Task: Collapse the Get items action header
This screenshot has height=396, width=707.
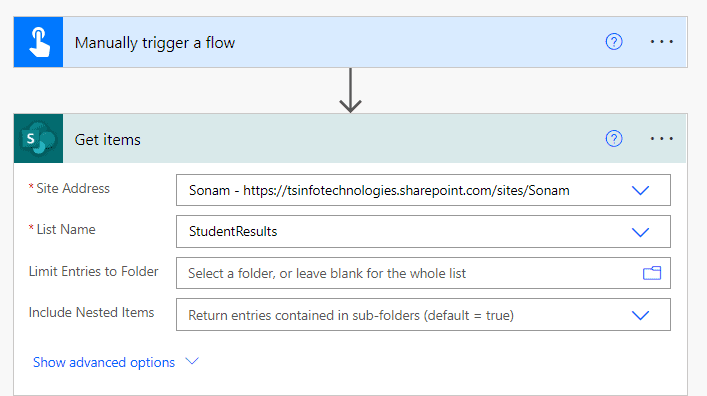Action: coord(350,138)
